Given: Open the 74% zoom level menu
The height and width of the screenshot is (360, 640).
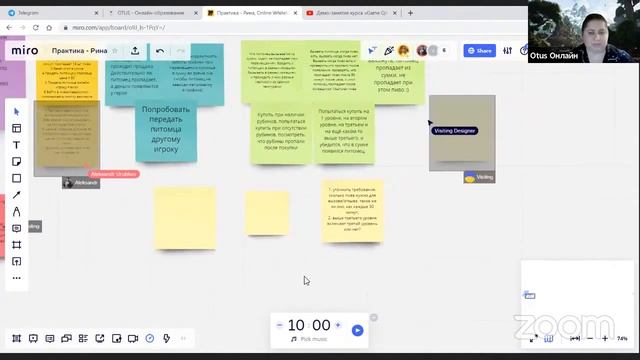Looking at the screenshot, I should click(622, 338).
